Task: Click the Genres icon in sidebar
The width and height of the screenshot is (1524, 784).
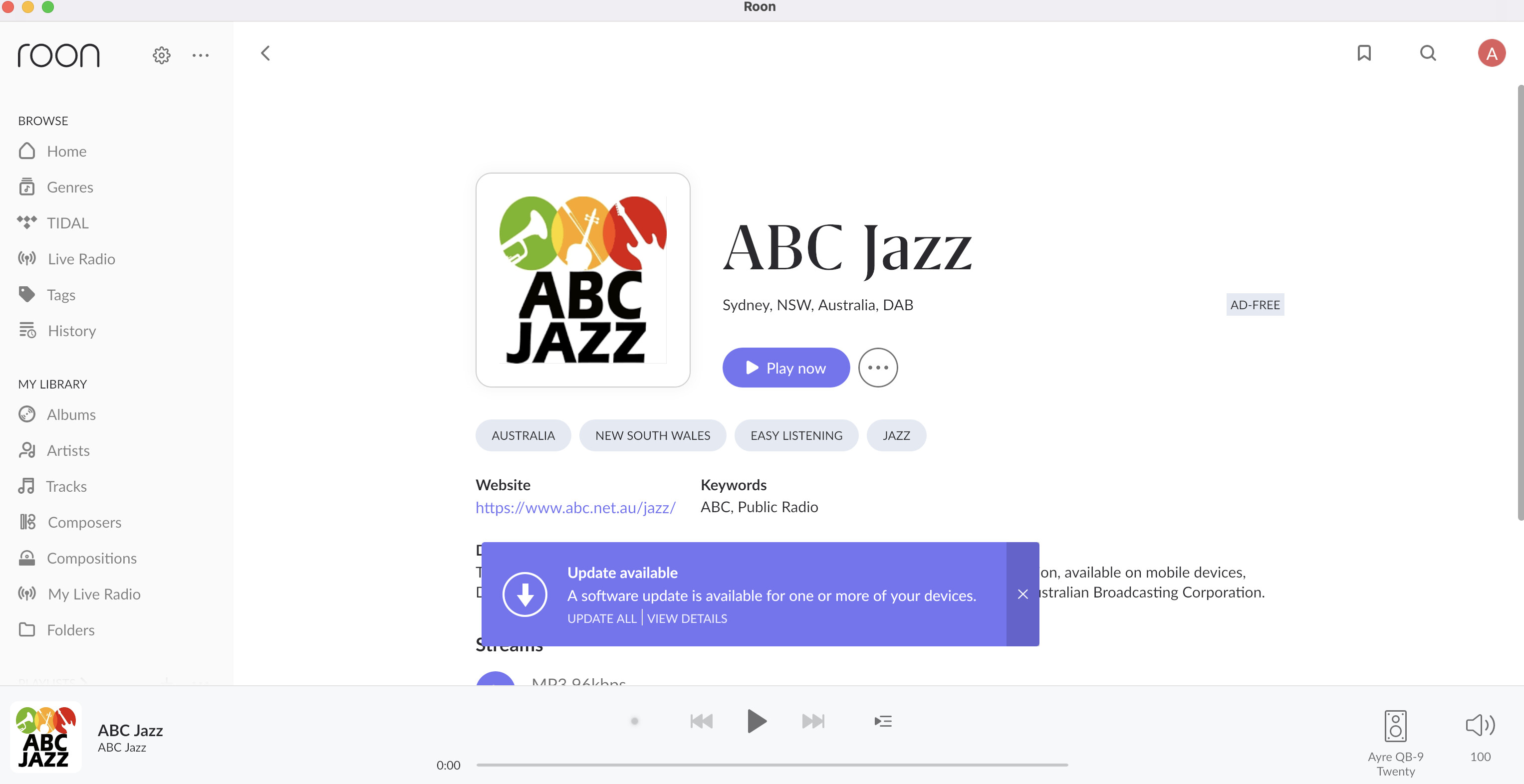Action: point(26,187)
